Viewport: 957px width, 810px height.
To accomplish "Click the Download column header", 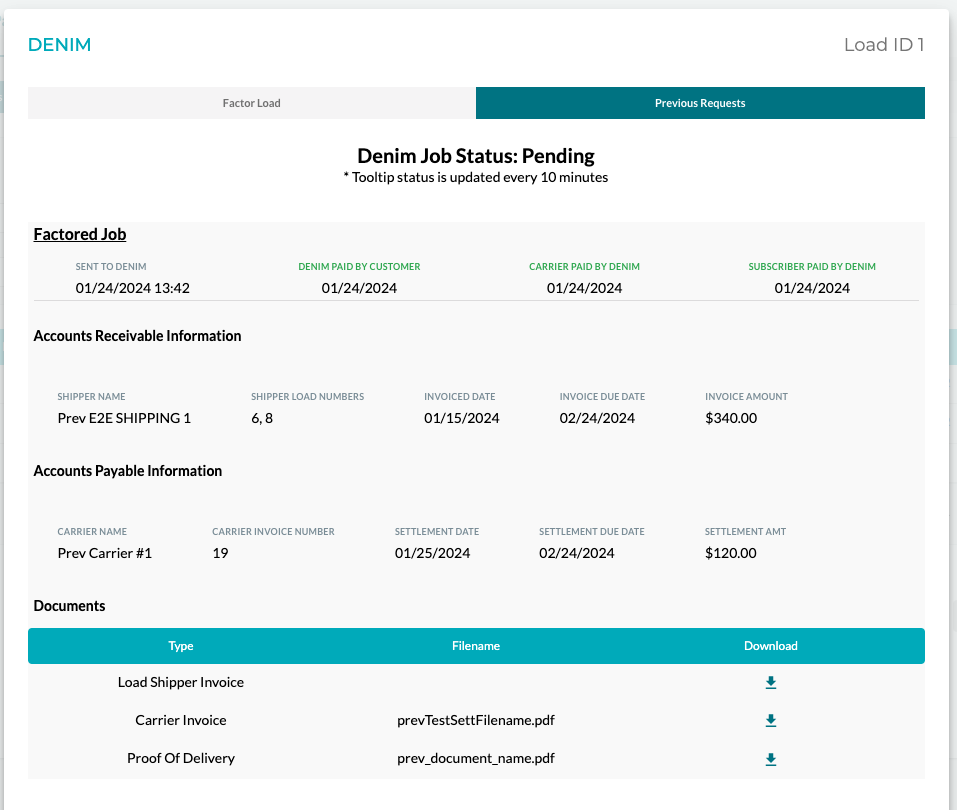I will click(x=770, y=646).
